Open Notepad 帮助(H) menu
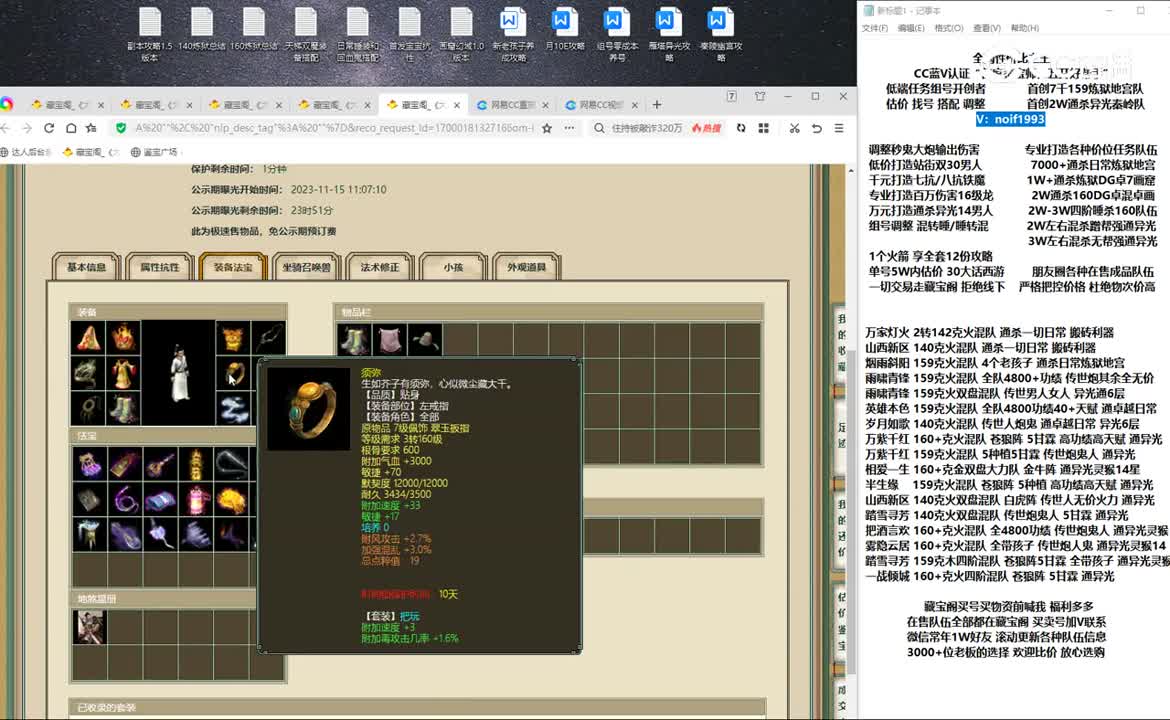 point(1024,28)
